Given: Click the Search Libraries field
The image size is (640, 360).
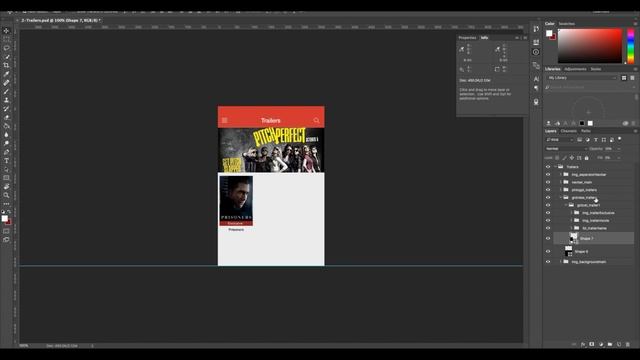Looking at the screenshot, I should (x=589, y=87).
